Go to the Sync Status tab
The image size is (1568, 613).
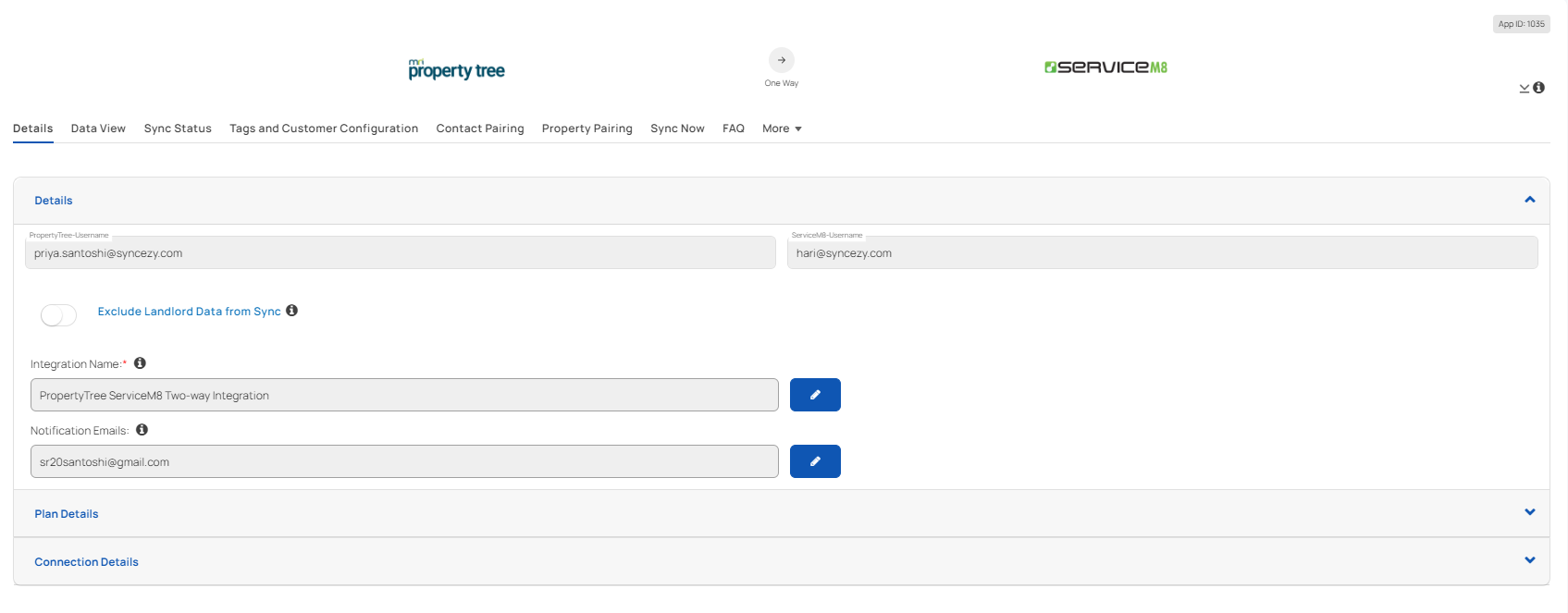178,129
